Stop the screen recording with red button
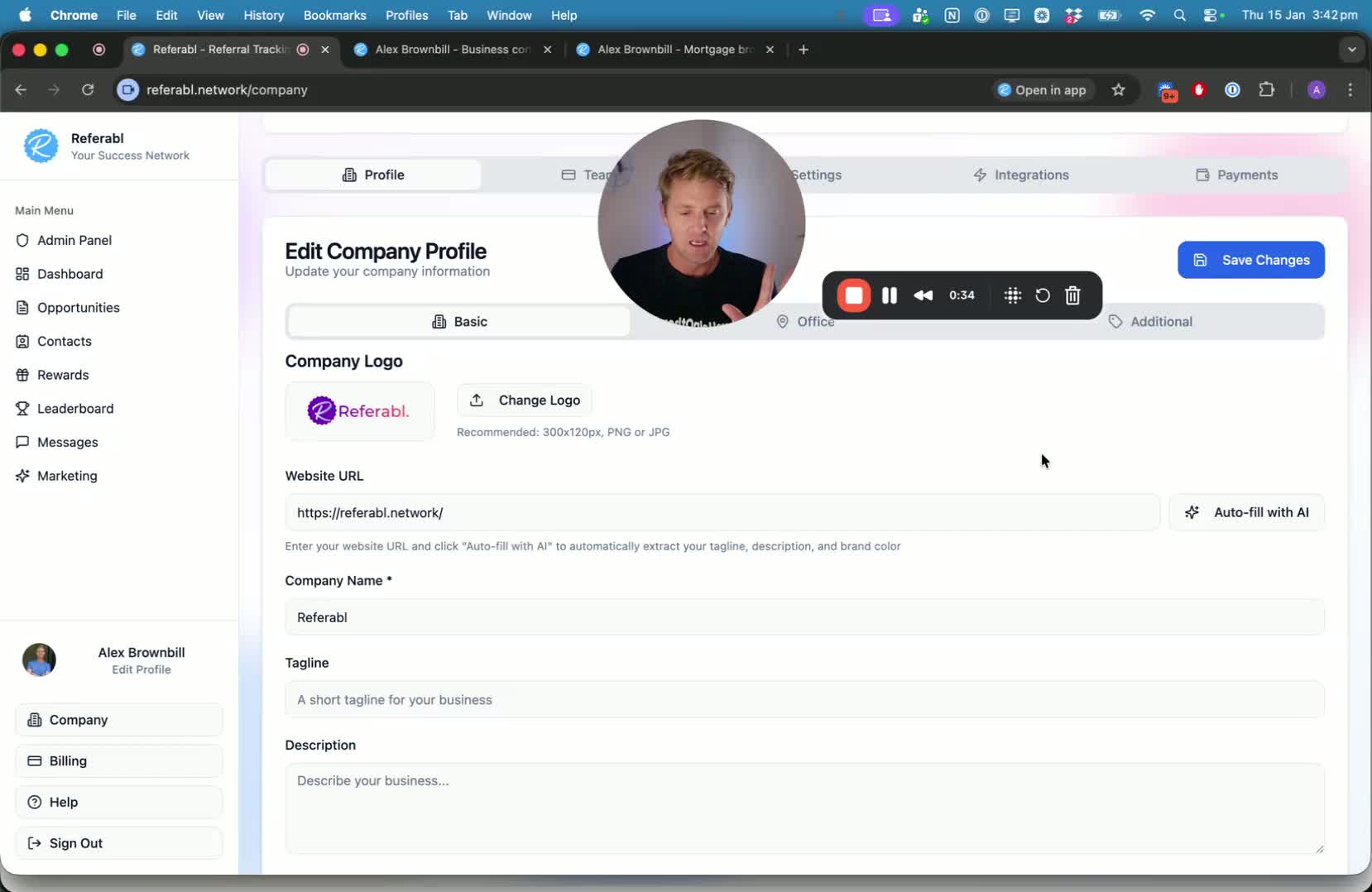Image resolution: width=1372 pixels, height=892 pixels. click(853, 295)
